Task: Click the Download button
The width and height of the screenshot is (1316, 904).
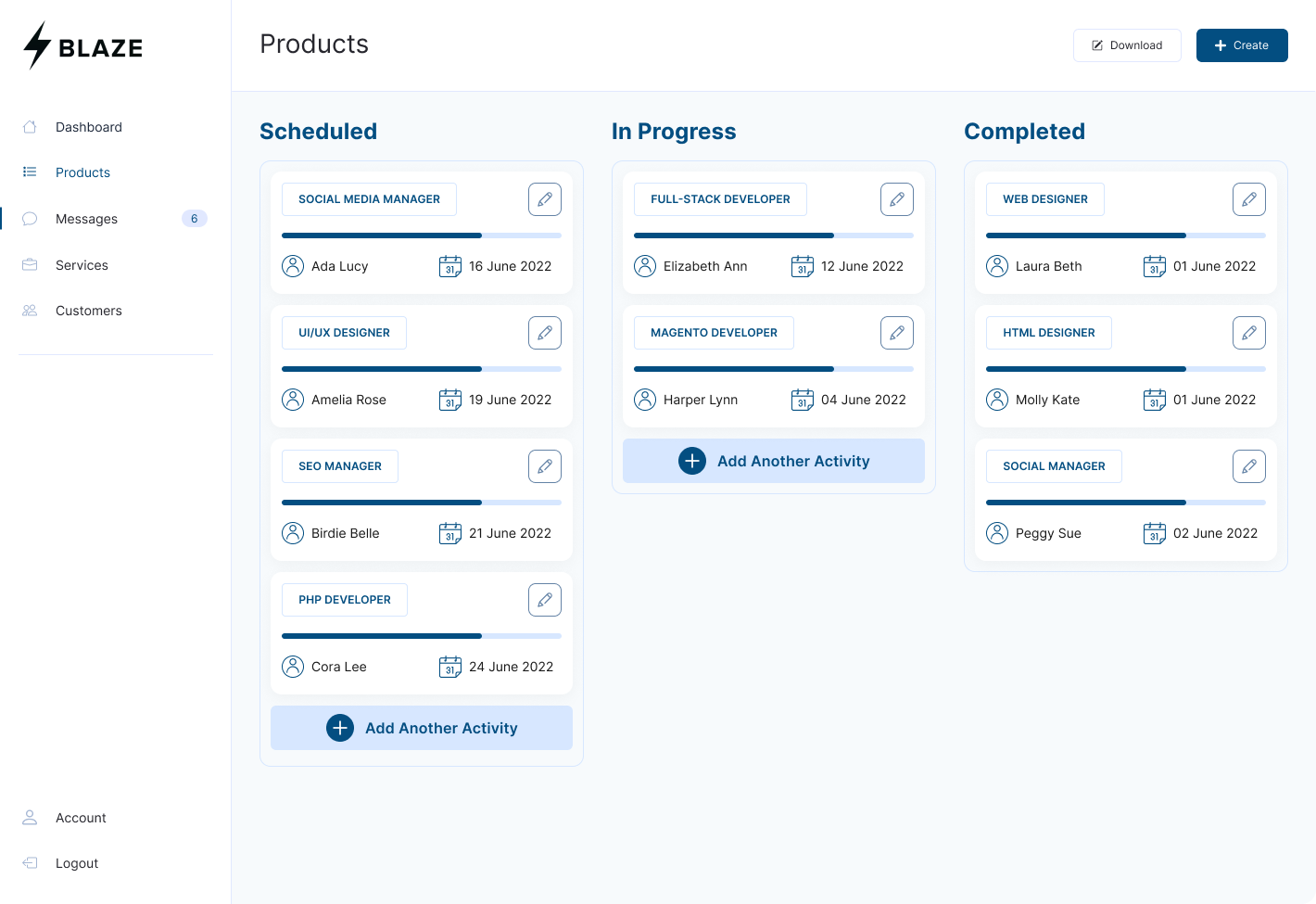Action: coord(1127,45)
